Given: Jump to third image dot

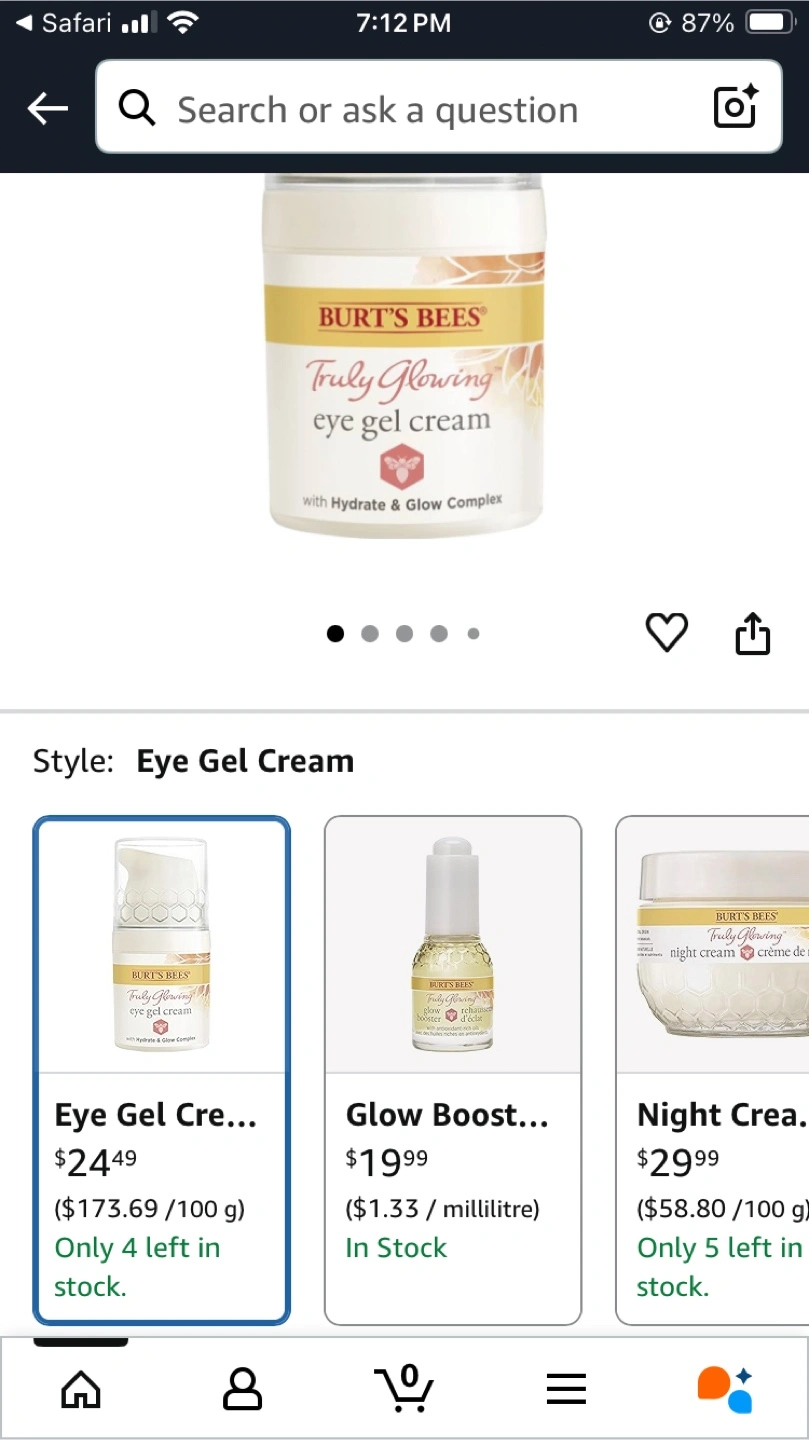Looking at the screenshot, I should point(404,633).
